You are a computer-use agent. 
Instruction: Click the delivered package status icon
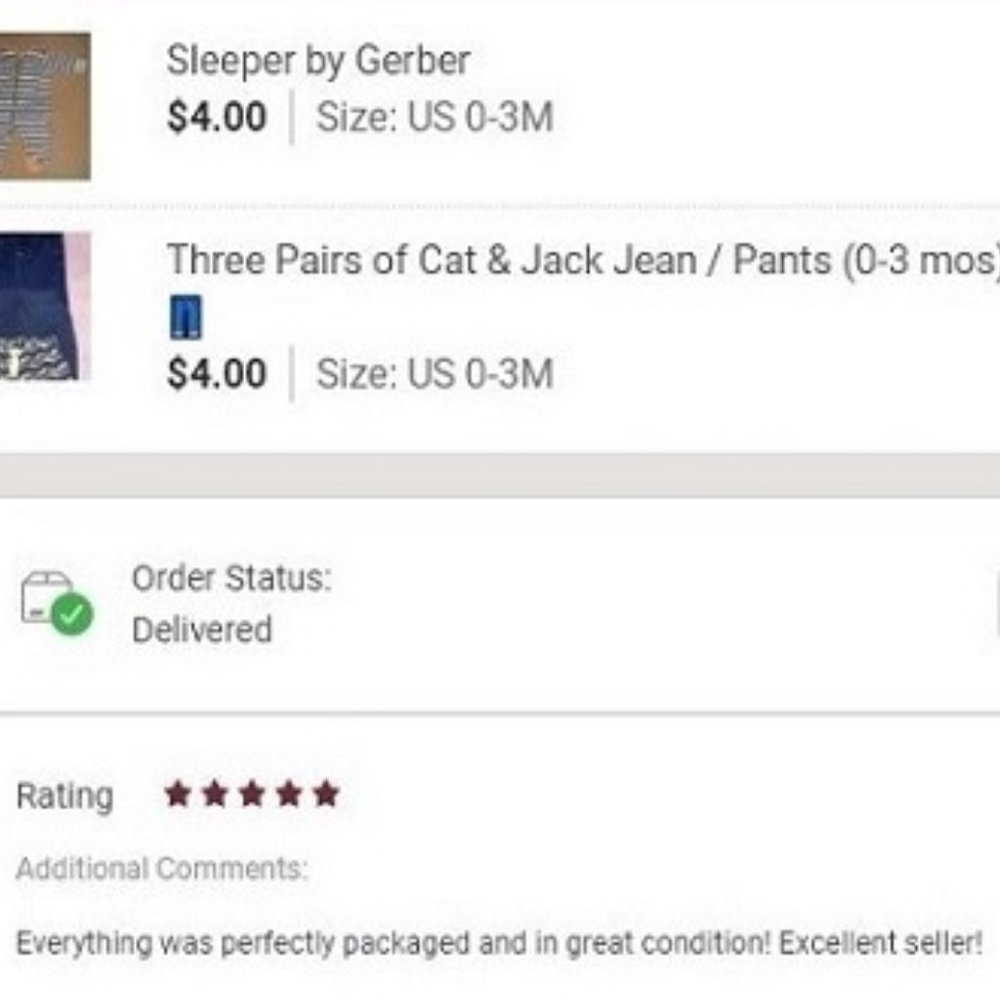(x=56, y=603)
